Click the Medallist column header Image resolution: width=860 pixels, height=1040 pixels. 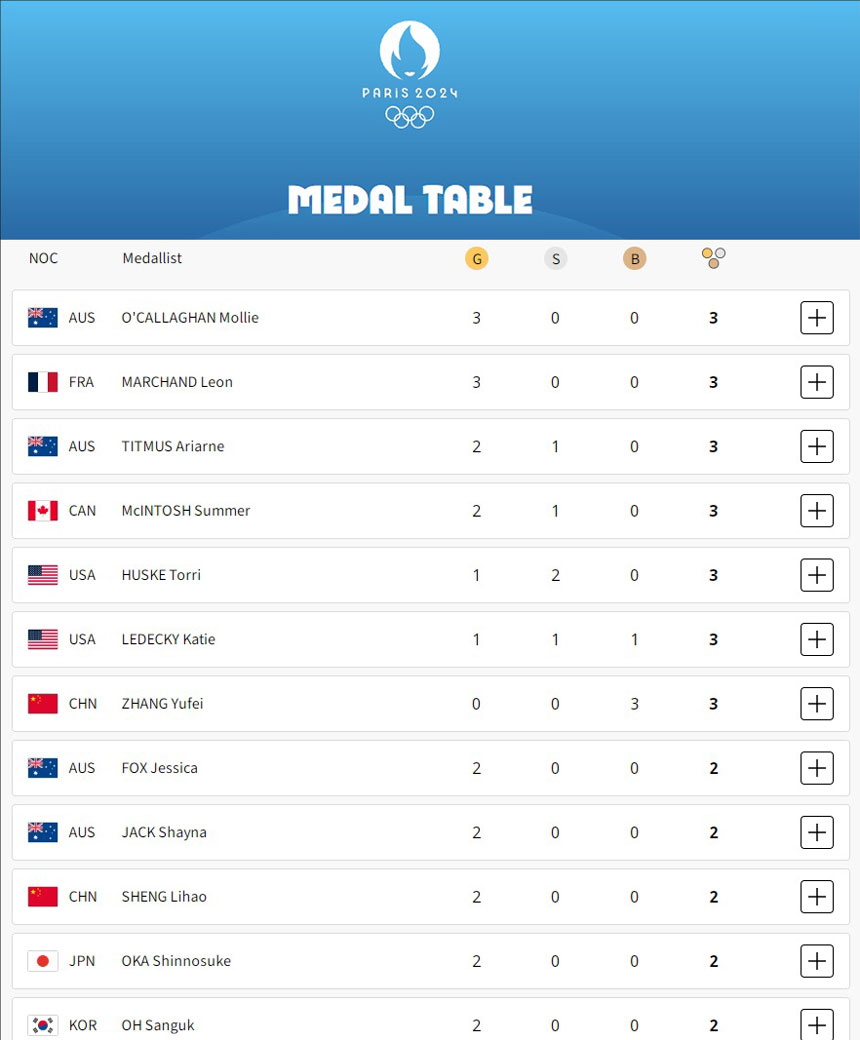(152, 258)
